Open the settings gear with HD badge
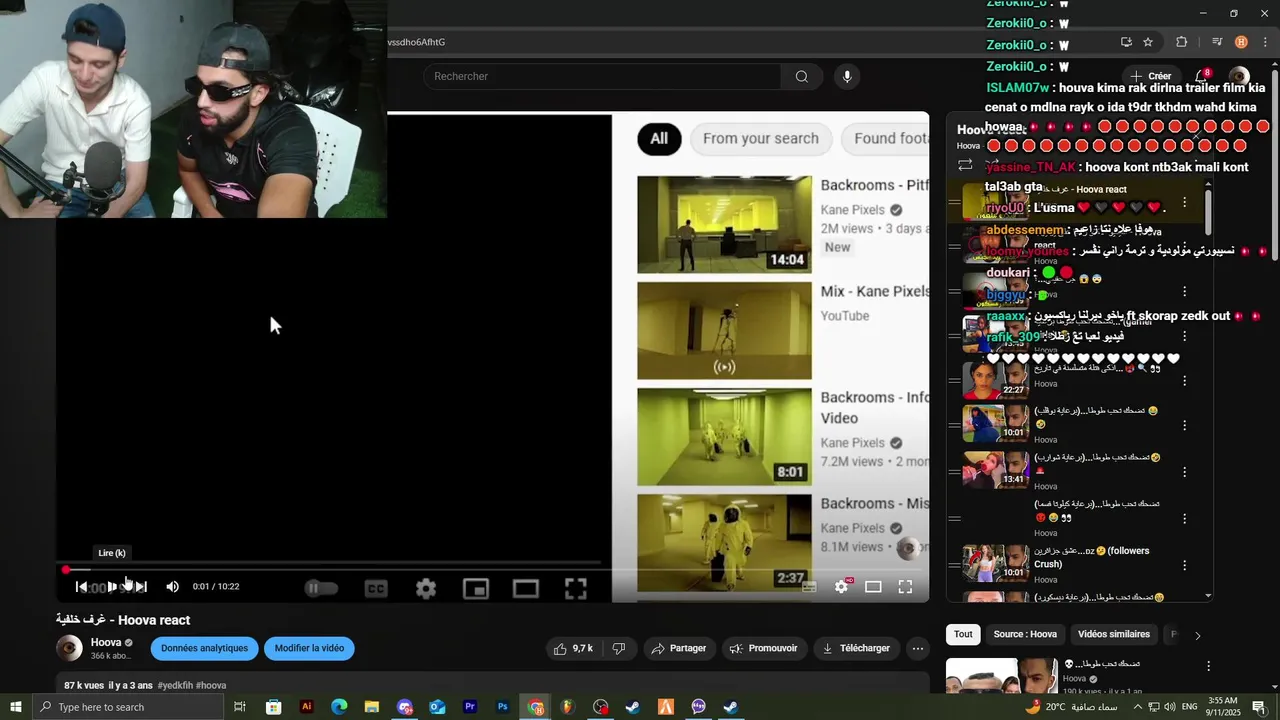This screenshot has height=720, width=1280. [842, 587]
